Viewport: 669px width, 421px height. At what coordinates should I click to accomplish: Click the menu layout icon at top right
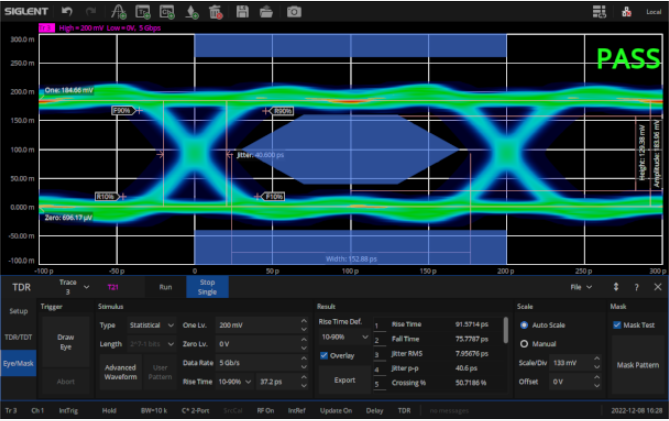[599, 12]
